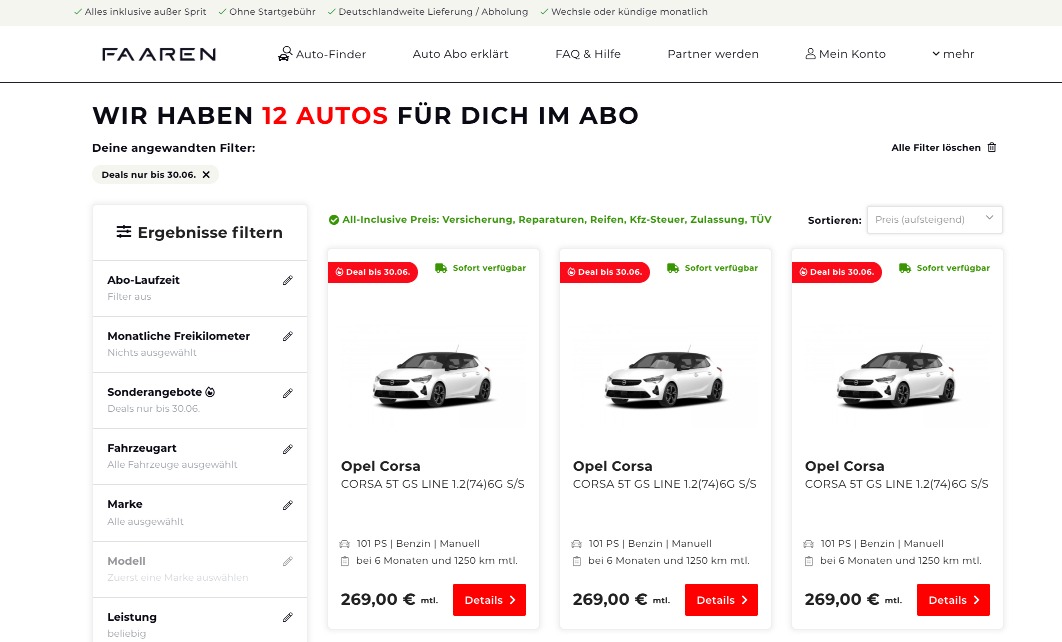Edit Marke filter via pencil icon

[288, 506]
